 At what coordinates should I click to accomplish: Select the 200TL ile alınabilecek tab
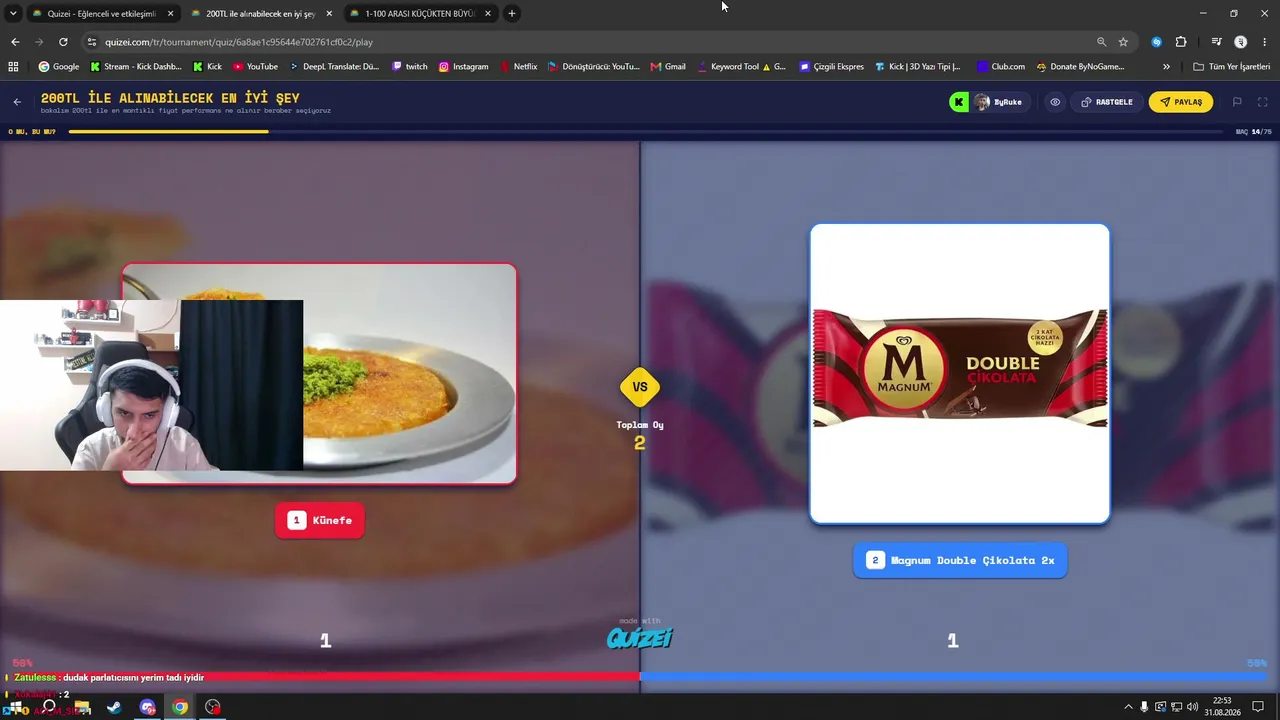point(260,14)
